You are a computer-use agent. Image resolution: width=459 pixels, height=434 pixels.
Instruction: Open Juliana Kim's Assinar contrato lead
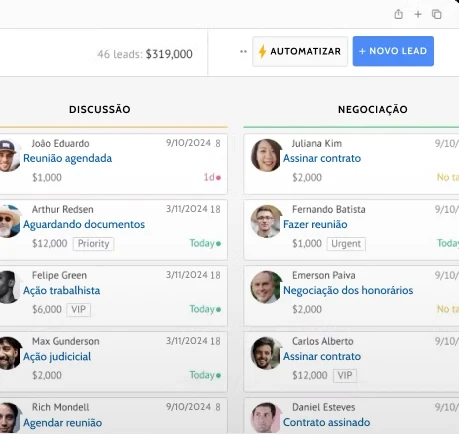pyautogui.click(x=322, y=158)
